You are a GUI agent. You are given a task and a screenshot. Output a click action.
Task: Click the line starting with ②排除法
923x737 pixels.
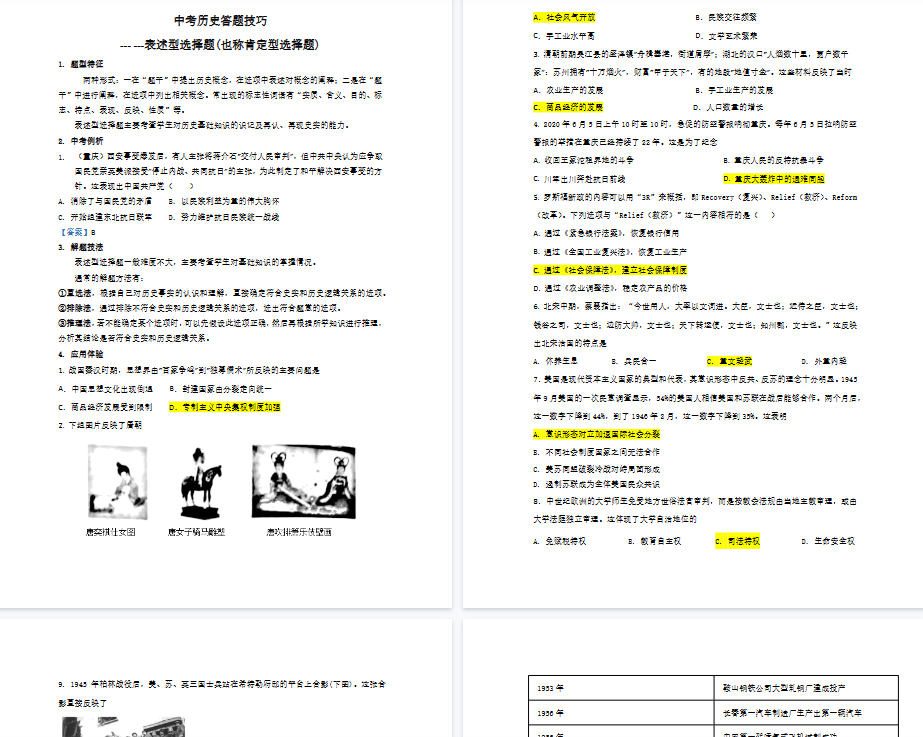click(200, 308)
